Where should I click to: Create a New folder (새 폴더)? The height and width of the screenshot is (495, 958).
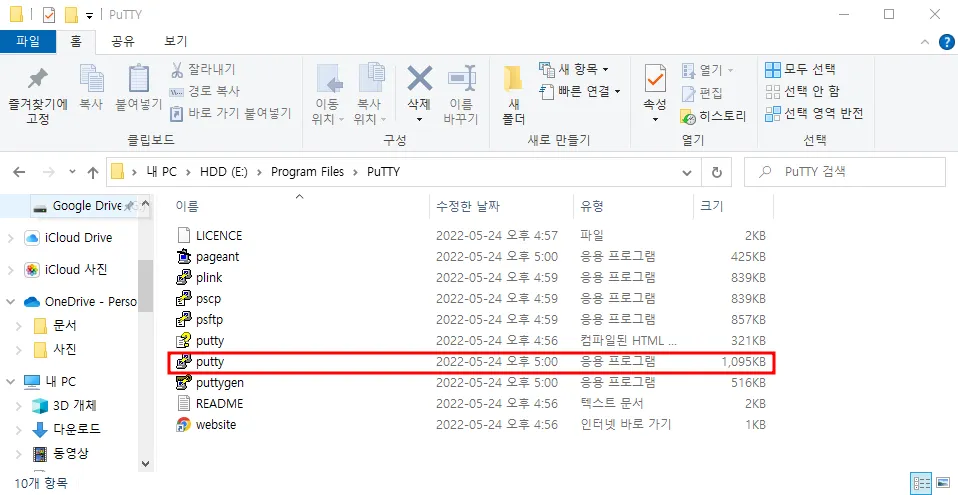tap(513, 95)
